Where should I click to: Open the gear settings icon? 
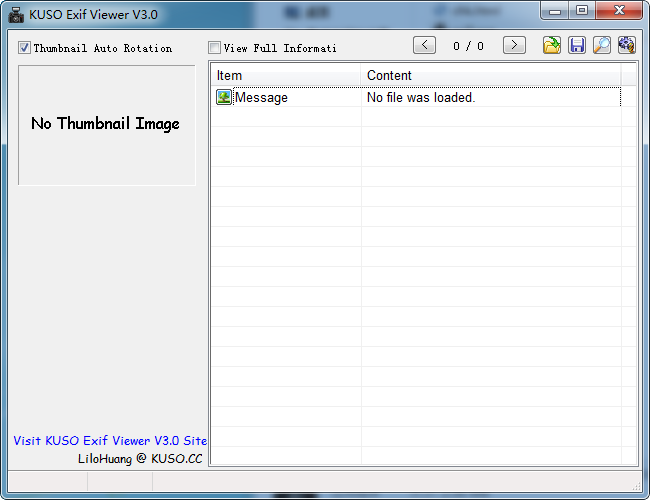pos(627,45)
